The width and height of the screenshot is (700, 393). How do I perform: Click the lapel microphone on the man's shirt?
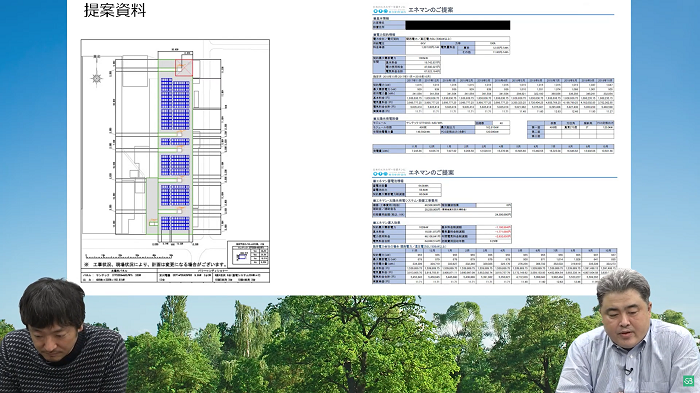629,371
